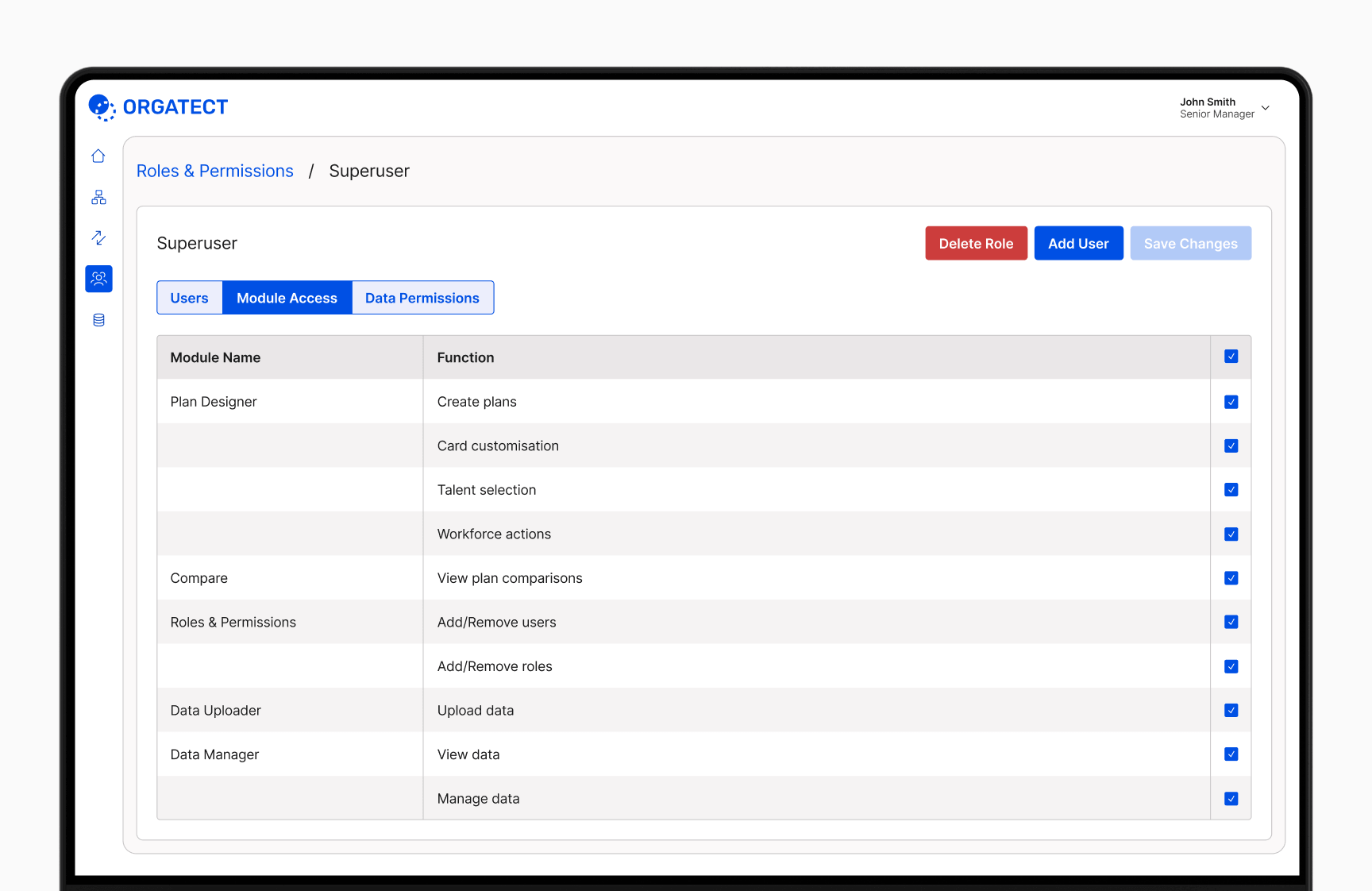This screenshot has height=891, width=1372.
Task: Toggle the Manage data checkbox
Action: tap(1231, 799)
